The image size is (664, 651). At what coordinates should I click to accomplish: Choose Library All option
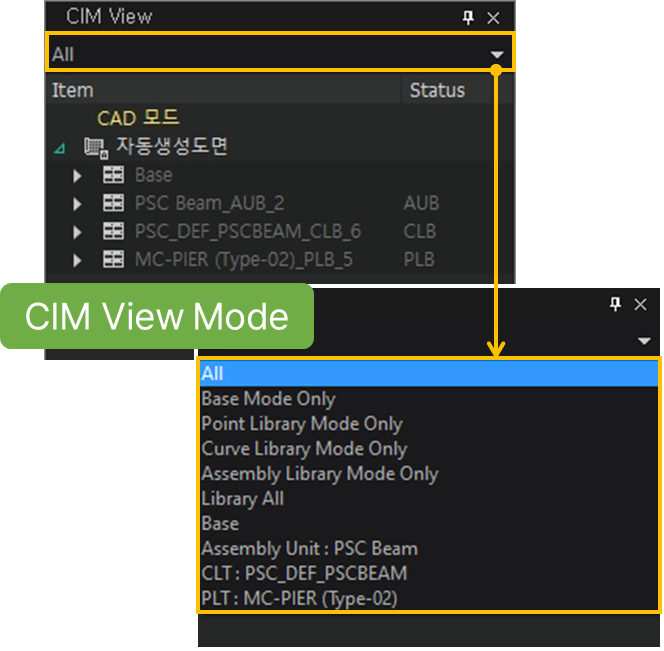click(x=429, y=499)
